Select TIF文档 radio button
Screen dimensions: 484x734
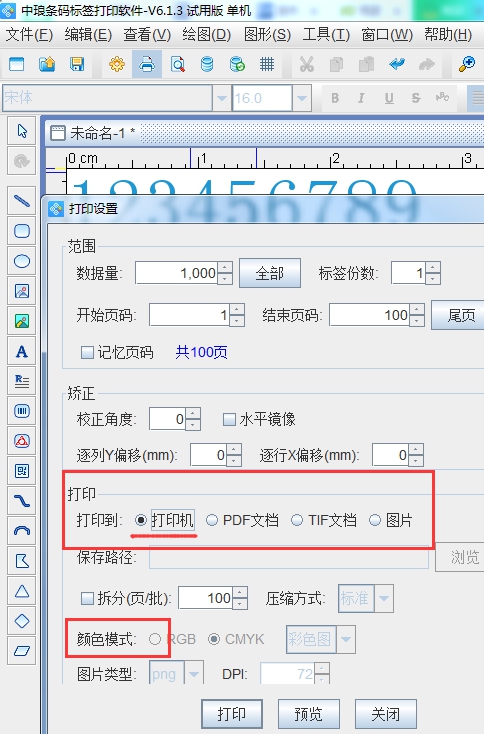tap(297, 520)
